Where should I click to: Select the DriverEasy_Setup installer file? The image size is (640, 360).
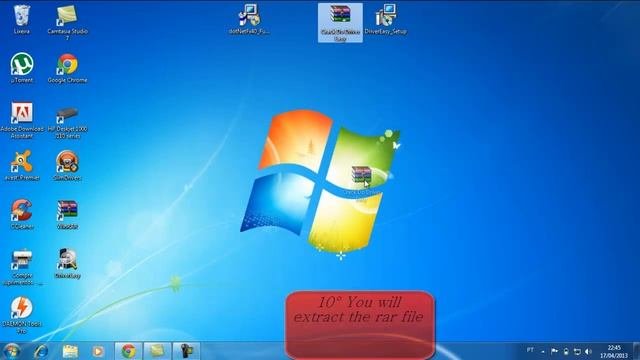[x=385, y=19]
